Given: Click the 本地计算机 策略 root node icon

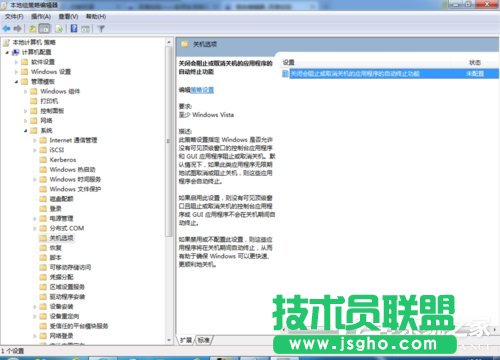Looking at the screenshot, I should click(6, 42).
